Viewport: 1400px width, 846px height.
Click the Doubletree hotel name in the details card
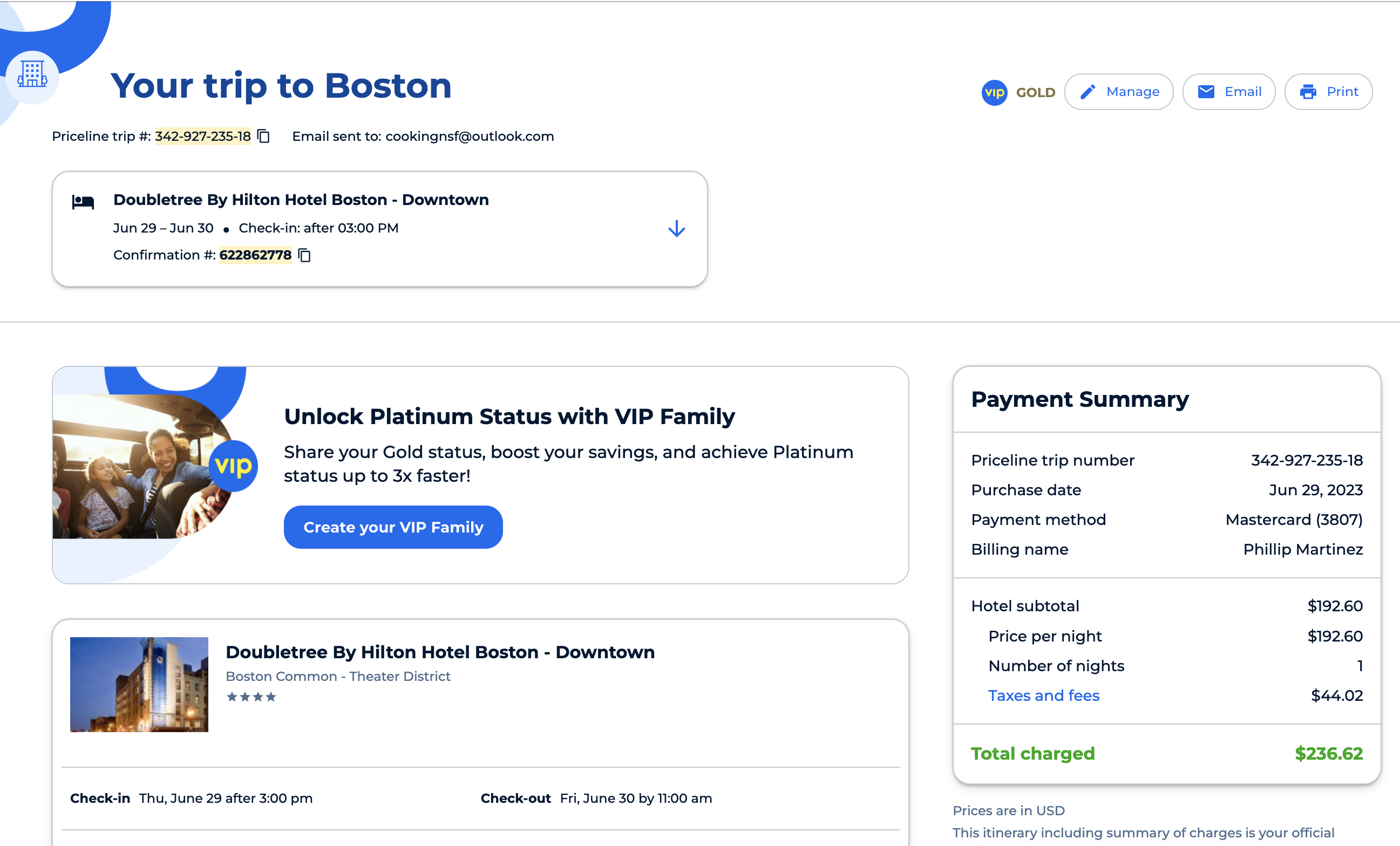point(440,652)
